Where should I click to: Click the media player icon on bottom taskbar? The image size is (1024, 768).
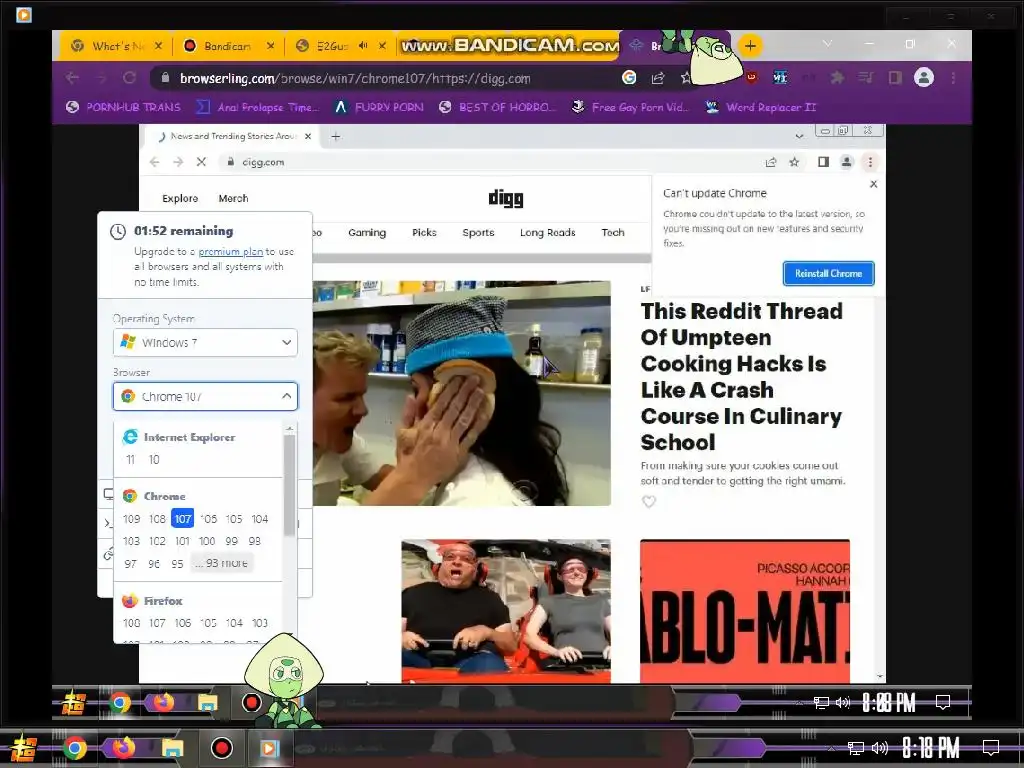coord(269,748)
